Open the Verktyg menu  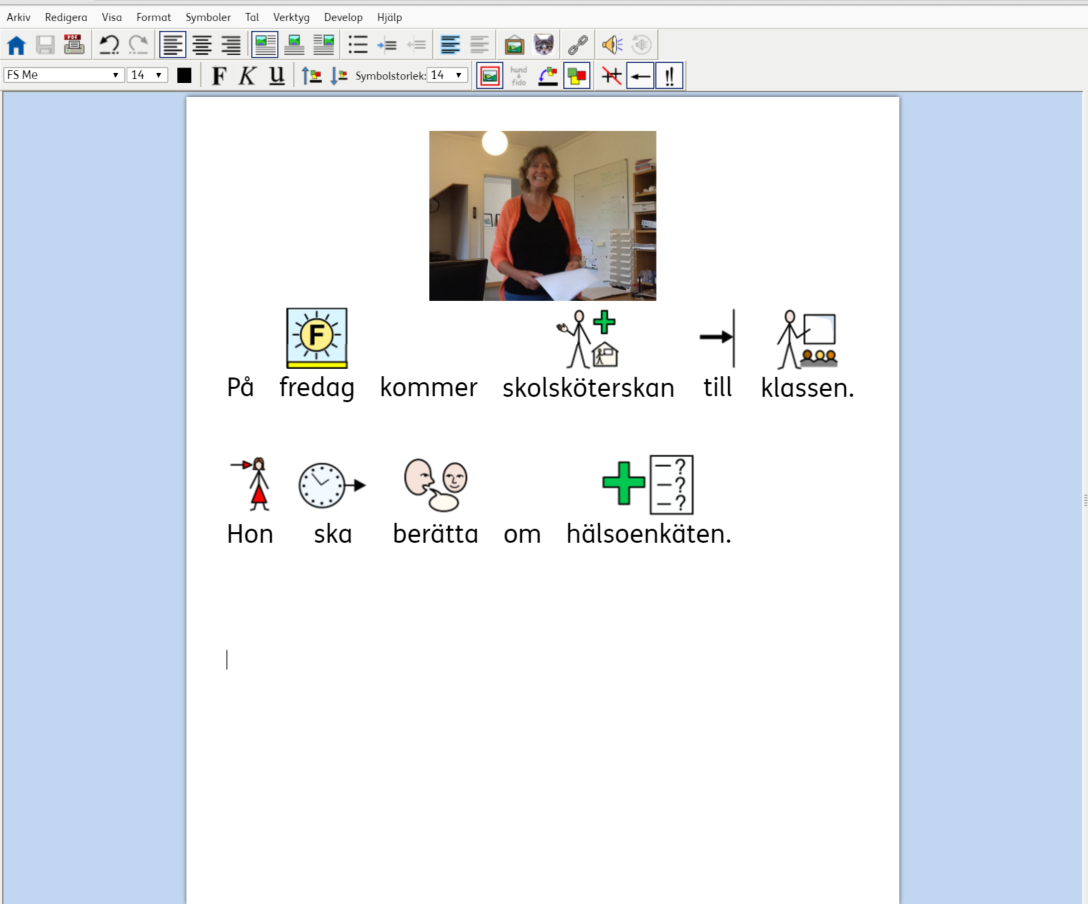pyautogui.click(x=290, y=17)
